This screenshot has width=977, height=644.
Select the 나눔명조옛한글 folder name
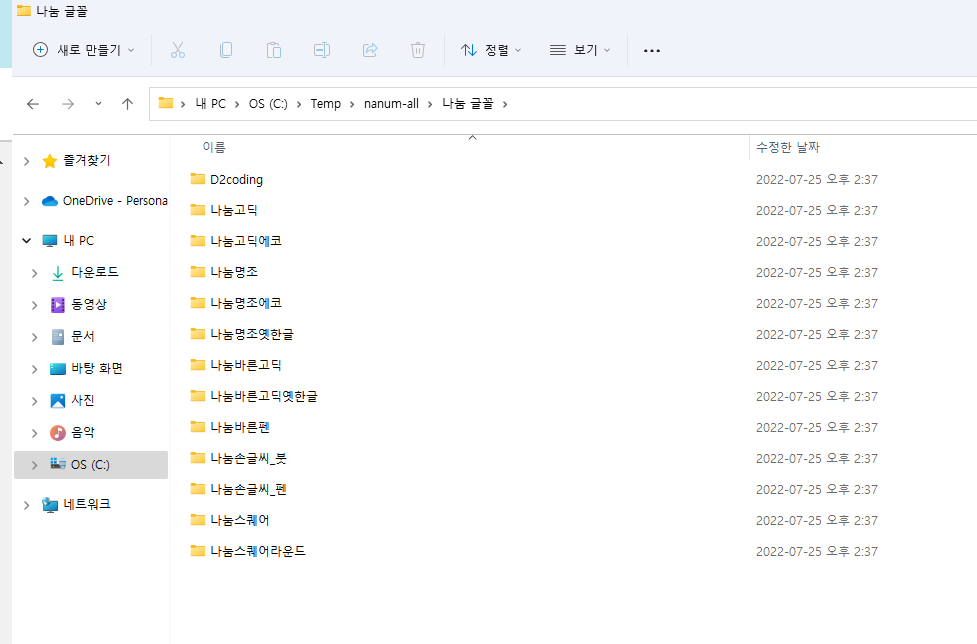pos(252,334)
